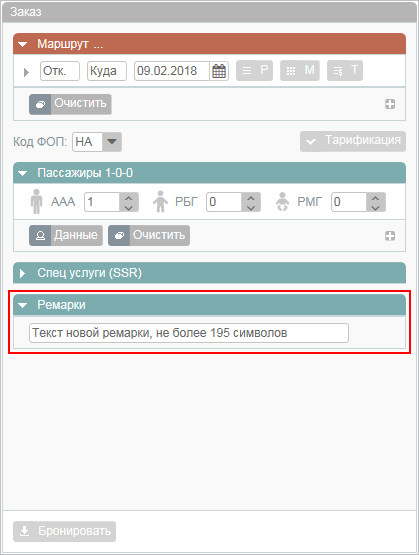Collapse the Ремарки section
419x555 pixels.
pyautogui.click(x=23, y=305)
